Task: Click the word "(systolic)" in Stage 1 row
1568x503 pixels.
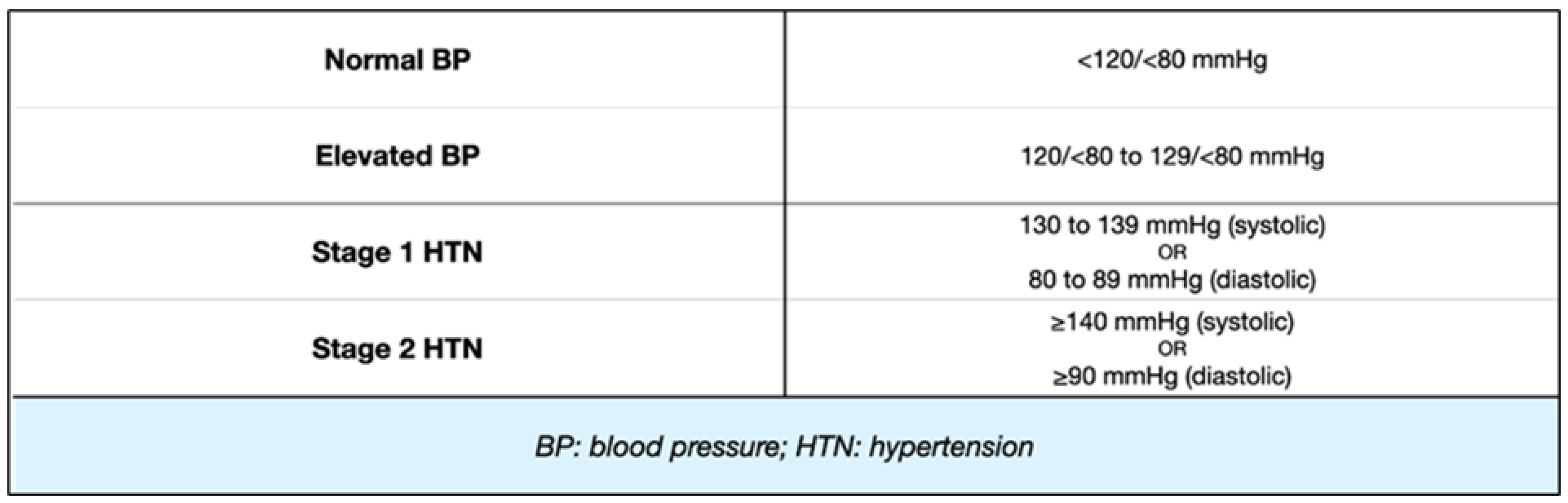Action: [1276, 225]
